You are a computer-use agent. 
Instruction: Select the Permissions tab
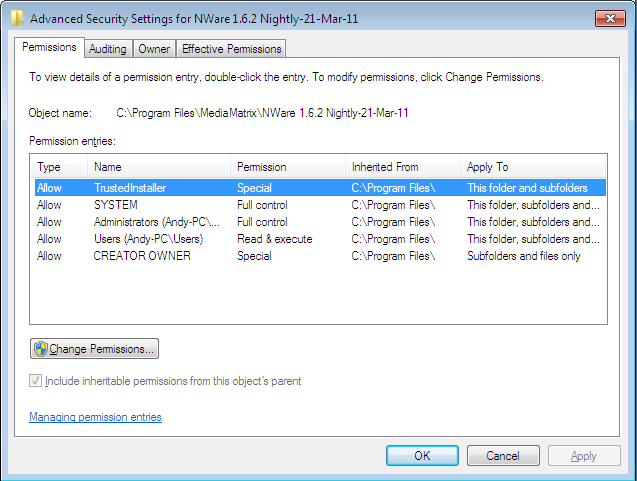(49, 48)
